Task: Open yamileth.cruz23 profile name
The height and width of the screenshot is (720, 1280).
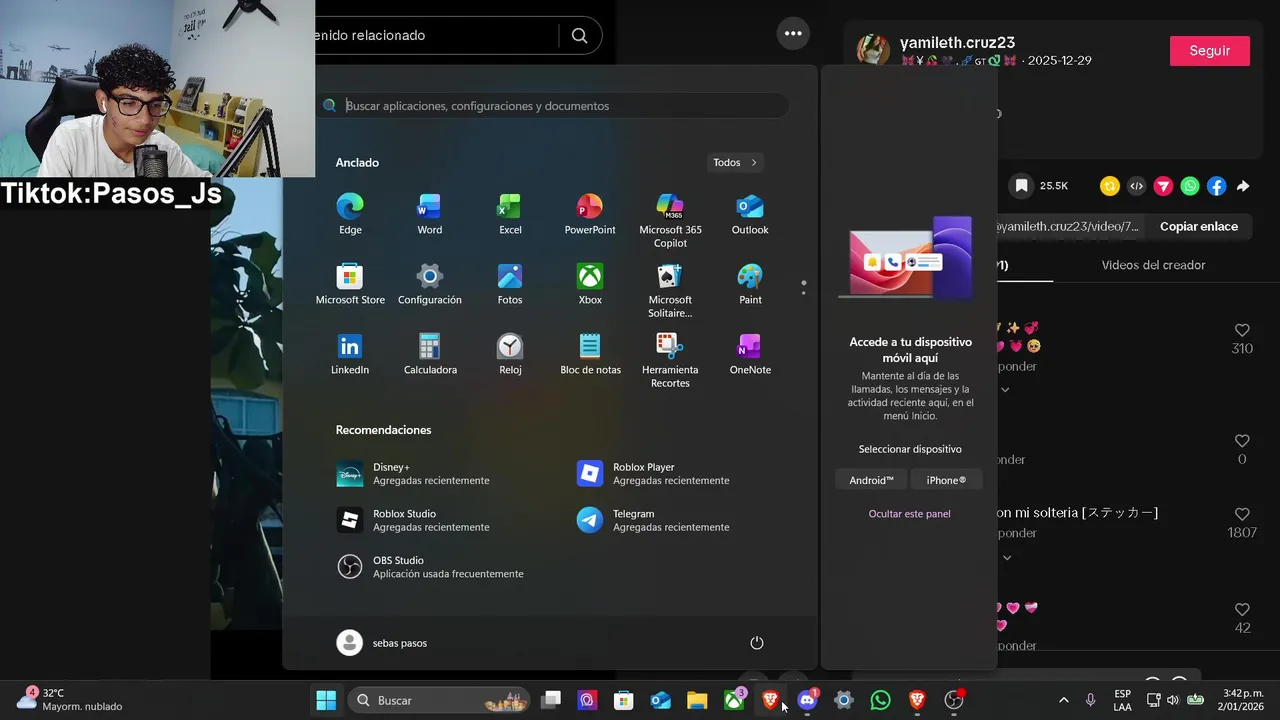Action: [957, 43]
